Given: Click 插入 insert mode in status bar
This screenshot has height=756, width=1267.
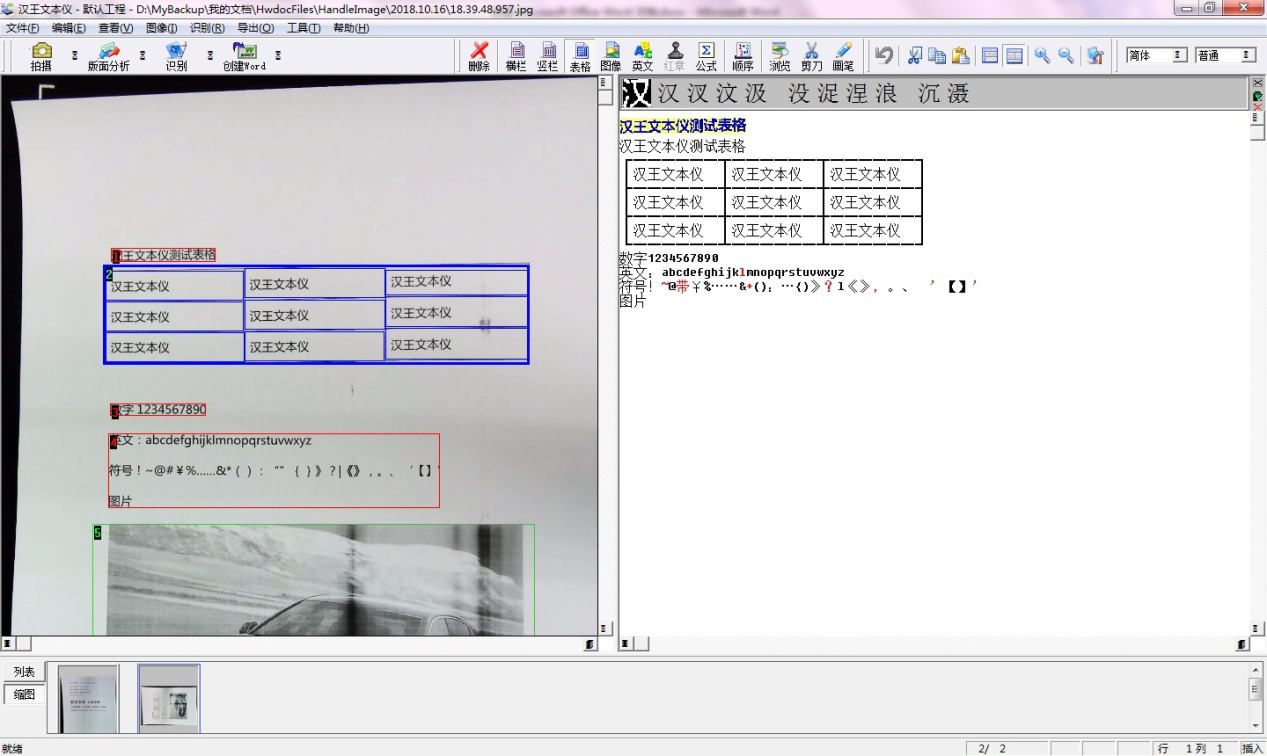Looking at the screenshot, I should click(1252, 748).
